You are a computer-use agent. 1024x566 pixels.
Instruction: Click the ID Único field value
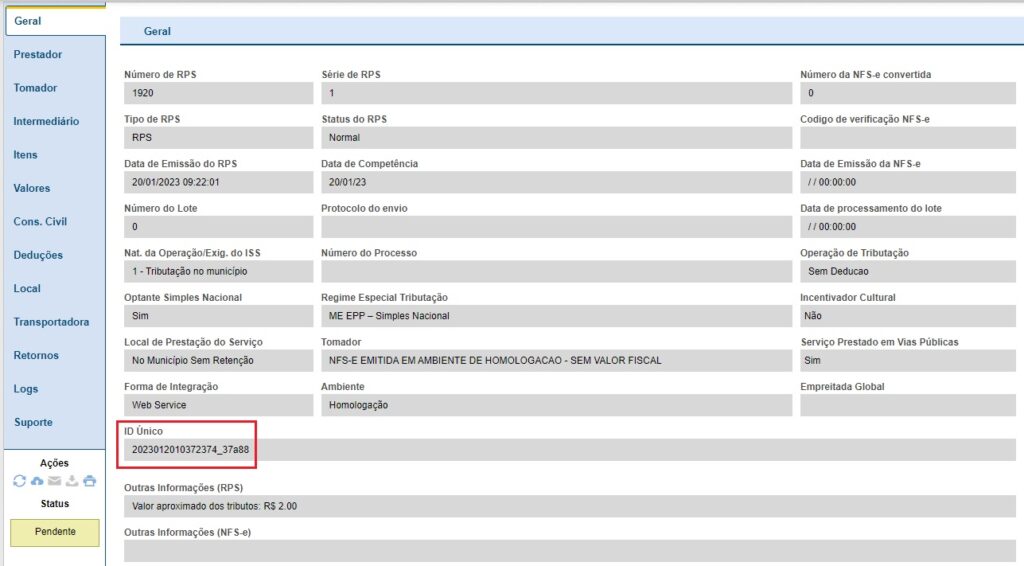pyautogui.click(x=190, y=450)
